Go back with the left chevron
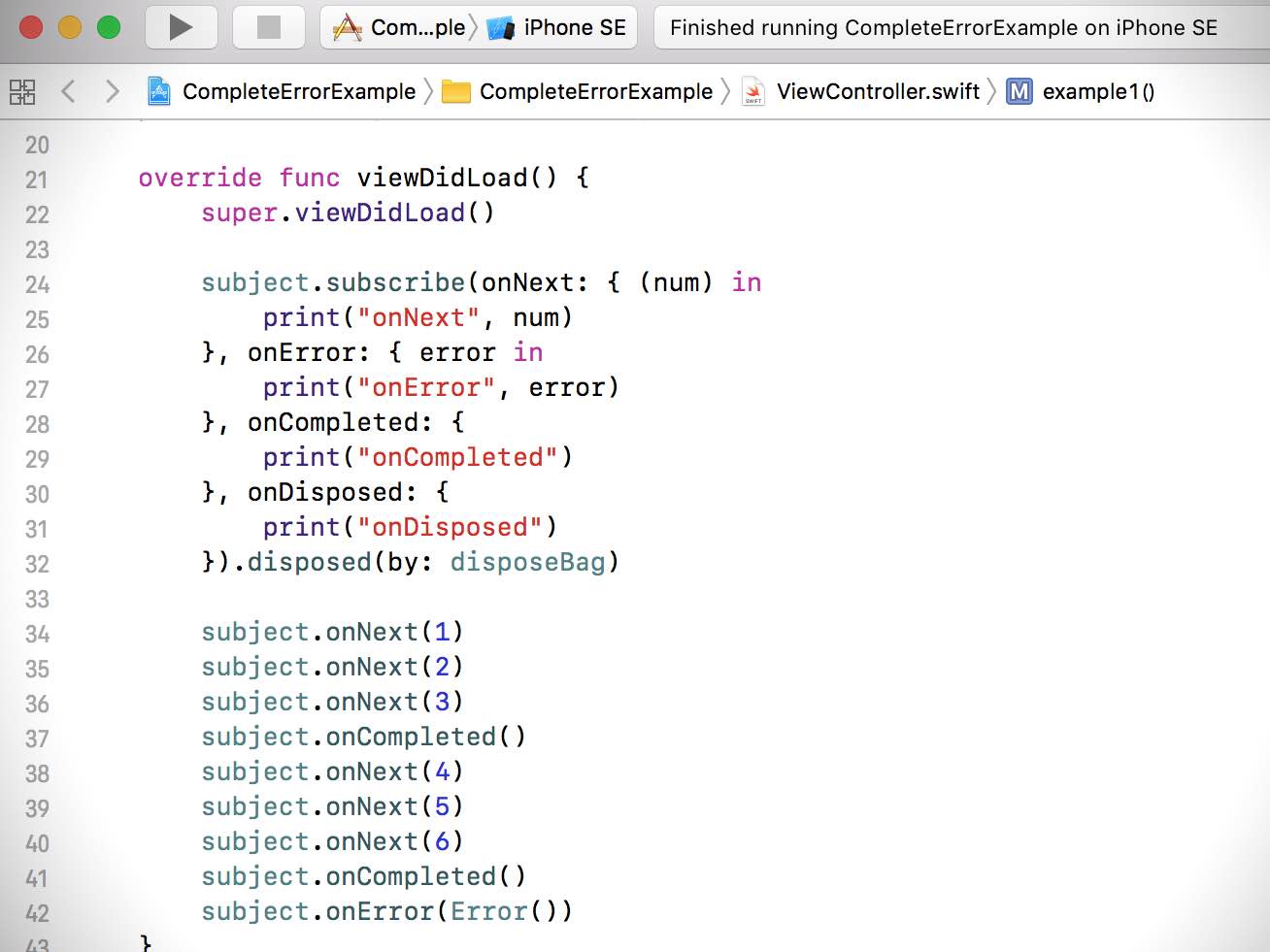The image size is (1270, 952). point(68,91)
